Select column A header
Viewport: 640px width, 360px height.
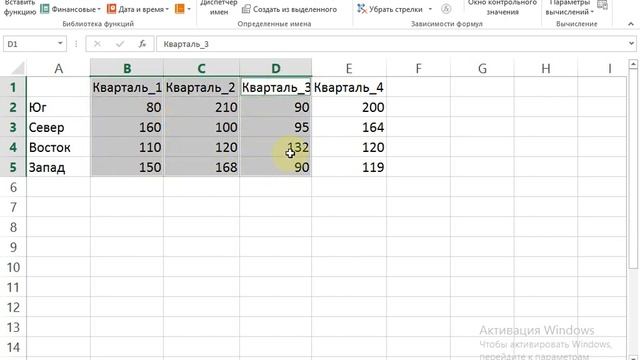(x=58, y=68)
